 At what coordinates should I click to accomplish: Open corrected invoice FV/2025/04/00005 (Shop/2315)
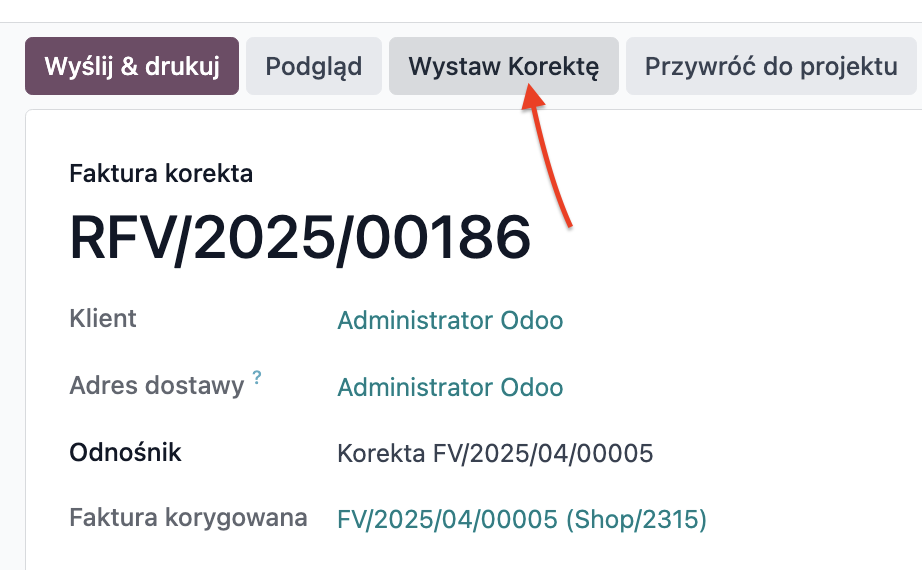coord(522,519)
